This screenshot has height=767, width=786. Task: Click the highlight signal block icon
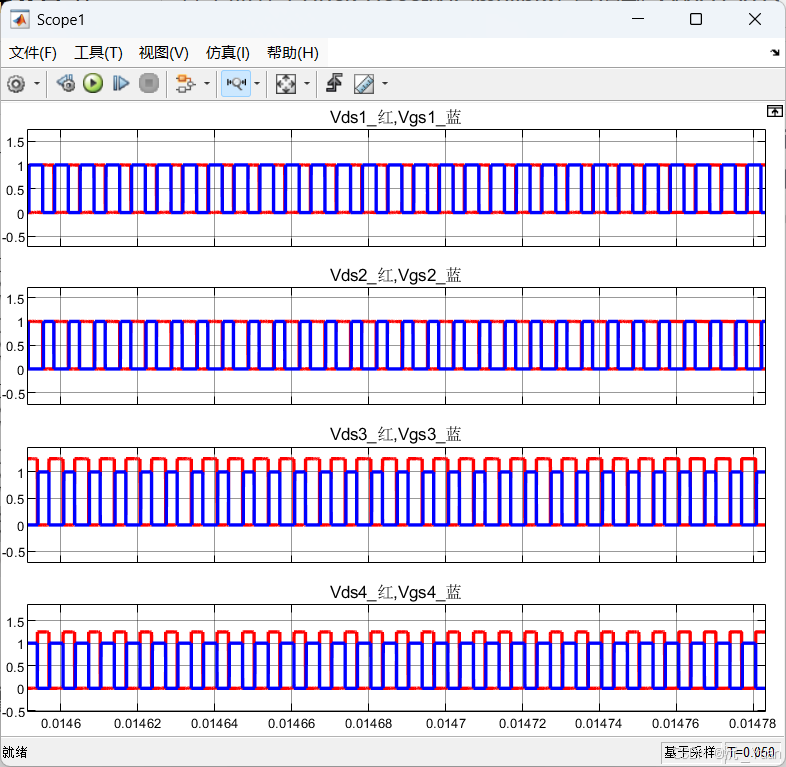(x=185, y=84)
